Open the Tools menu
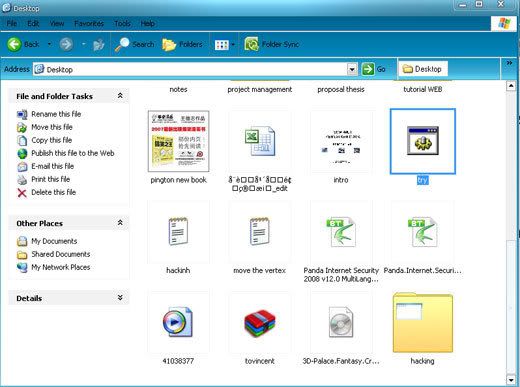Viewport: 520px width, 387px height. coord(122,24)
